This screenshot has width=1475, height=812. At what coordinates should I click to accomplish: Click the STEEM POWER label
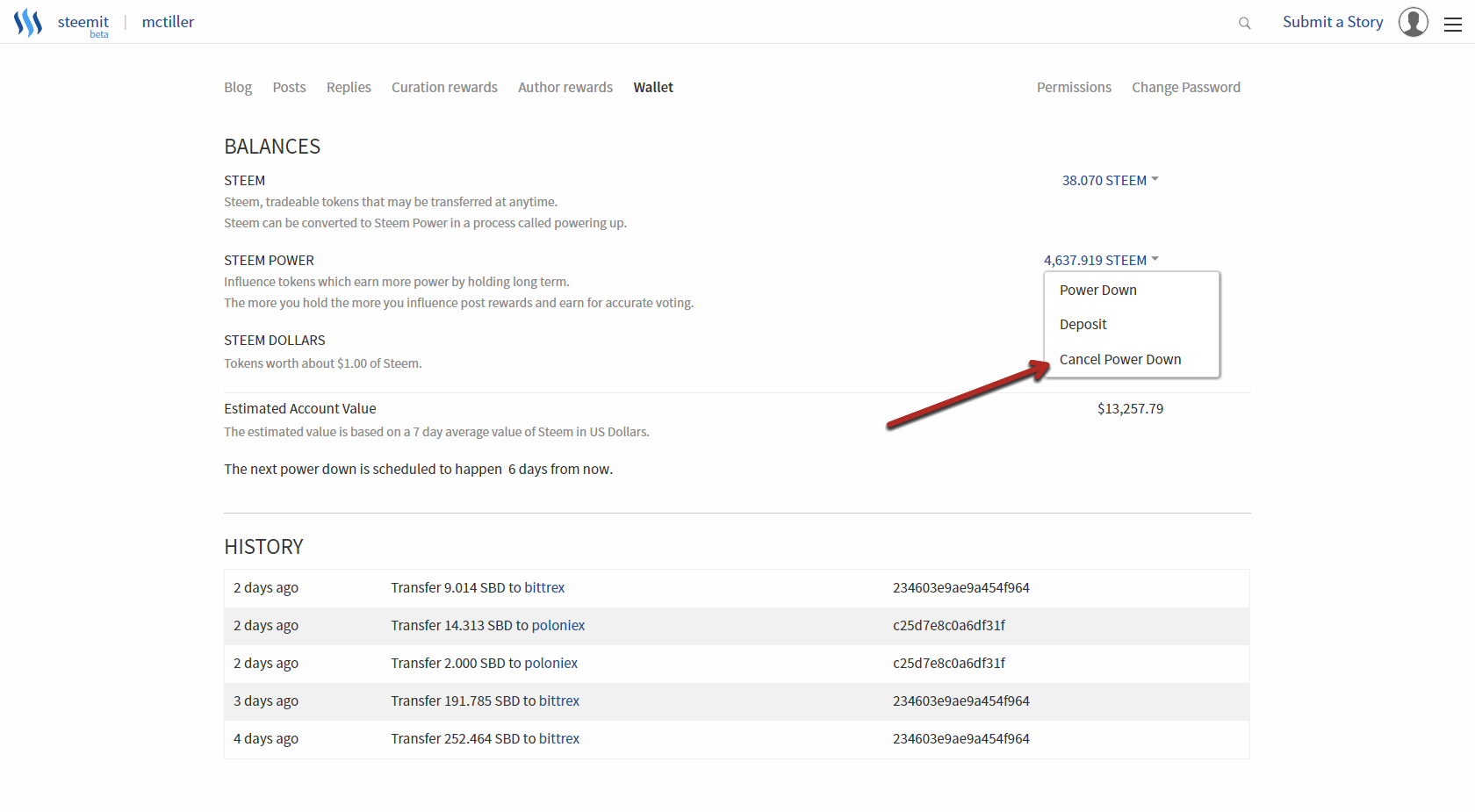[269, 260]
